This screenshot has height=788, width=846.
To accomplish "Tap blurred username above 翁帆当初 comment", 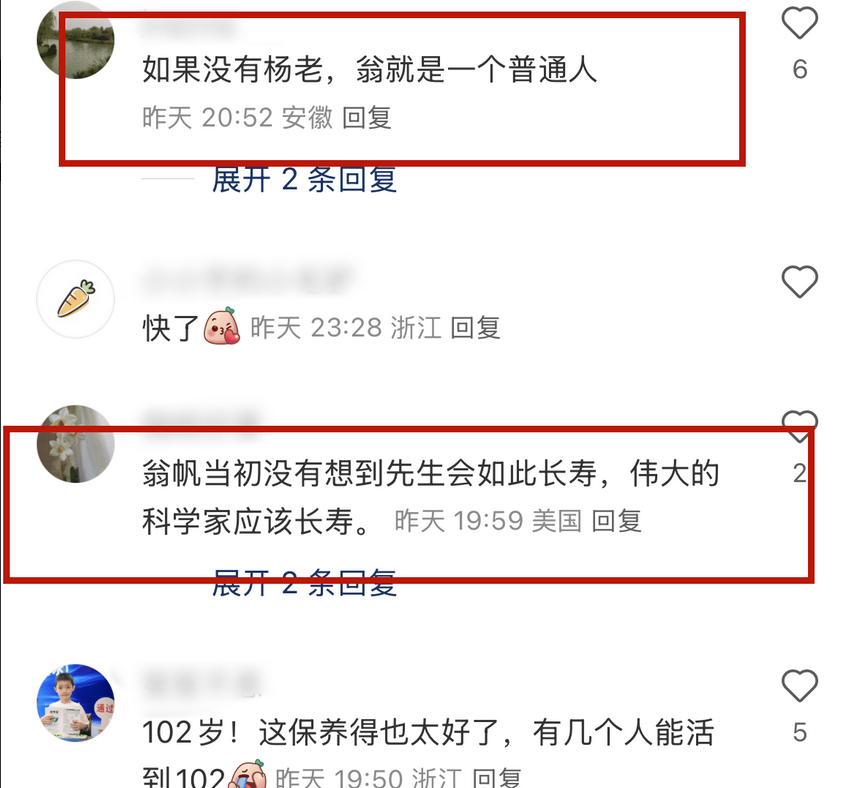I will pos(201,421).
